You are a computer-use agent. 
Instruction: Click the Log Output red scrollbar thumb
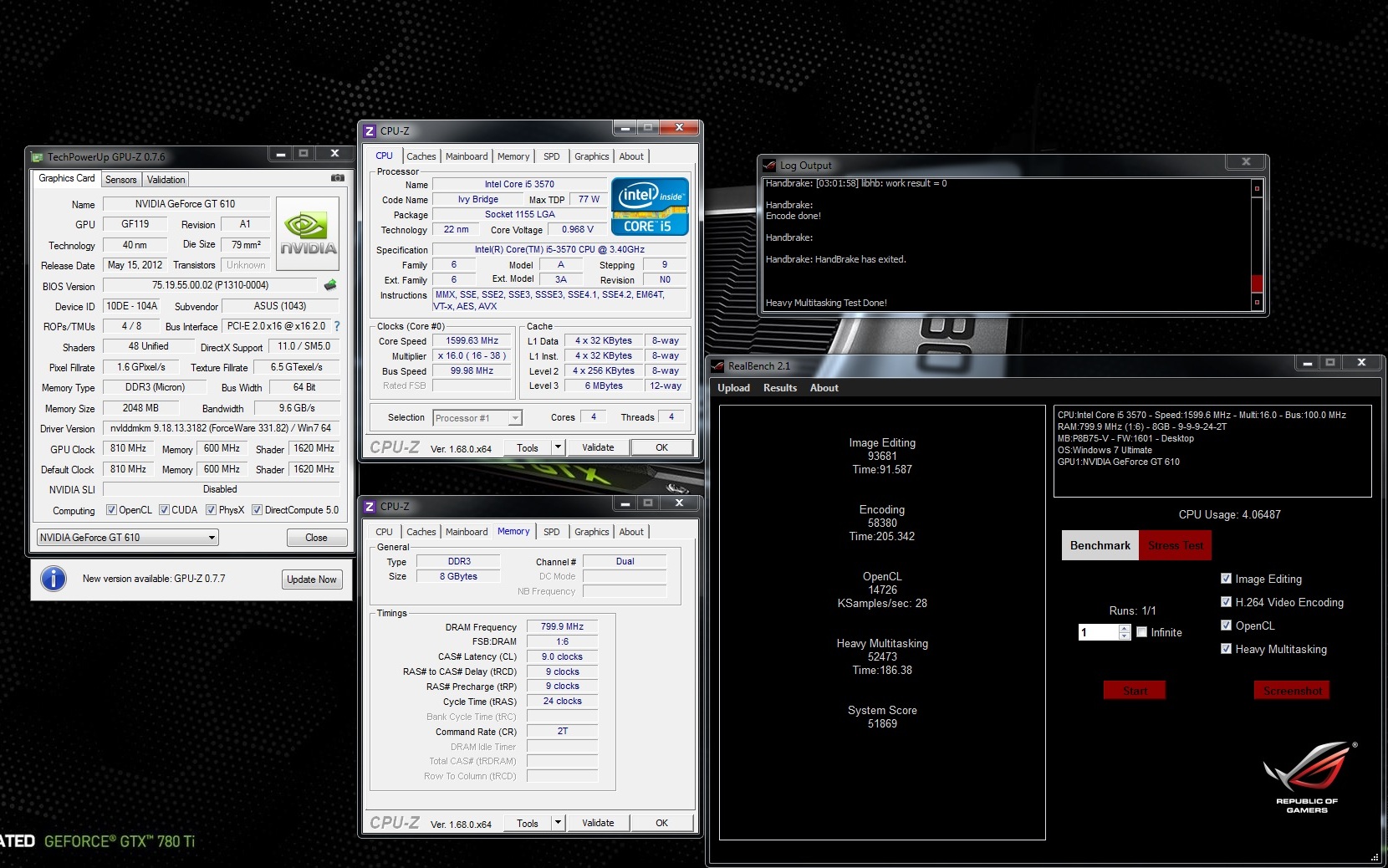click(1256, 283)
